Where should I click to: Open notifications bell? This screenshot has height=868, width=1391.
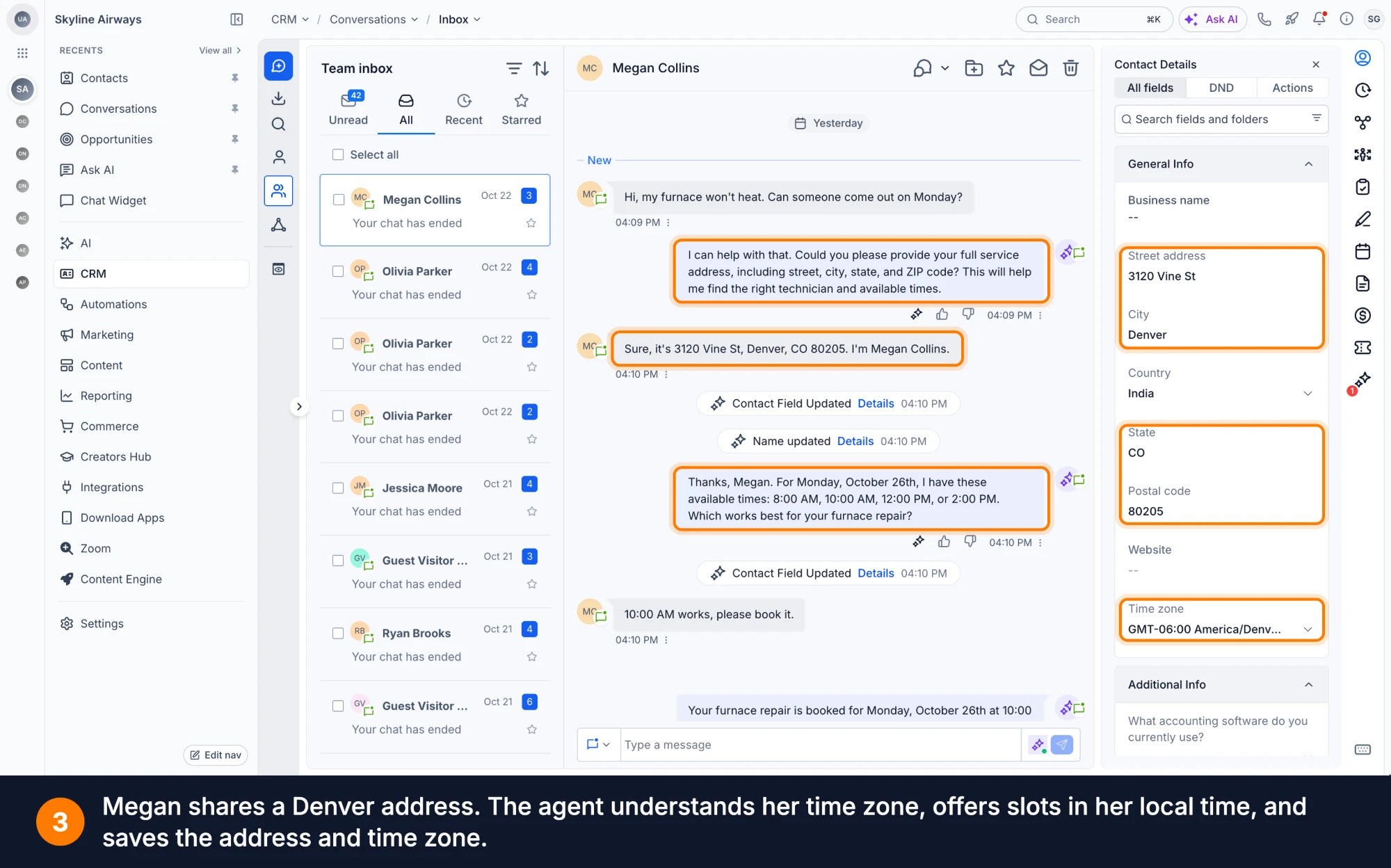pyautogui.click(x=1319, y=19)
